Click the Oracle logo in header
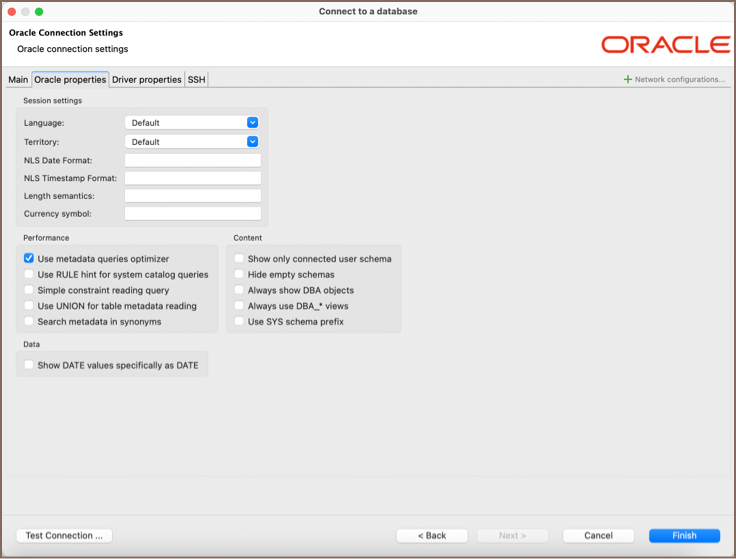 click(x=665, y=45)
